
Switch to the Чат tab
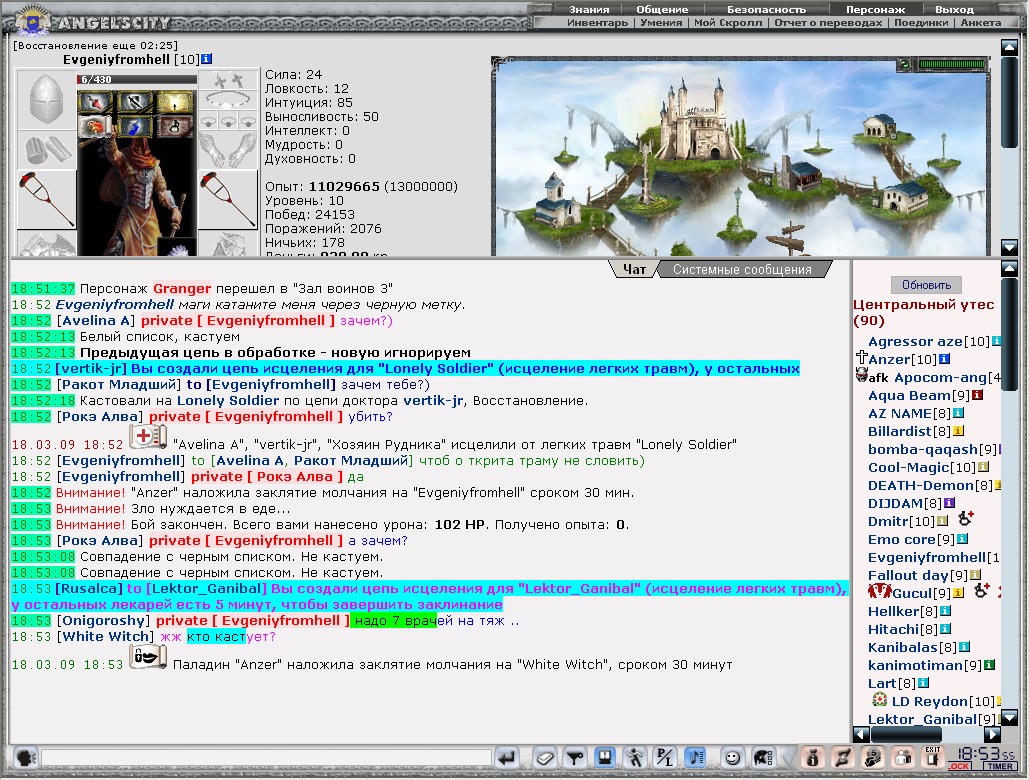pos(633,269)
